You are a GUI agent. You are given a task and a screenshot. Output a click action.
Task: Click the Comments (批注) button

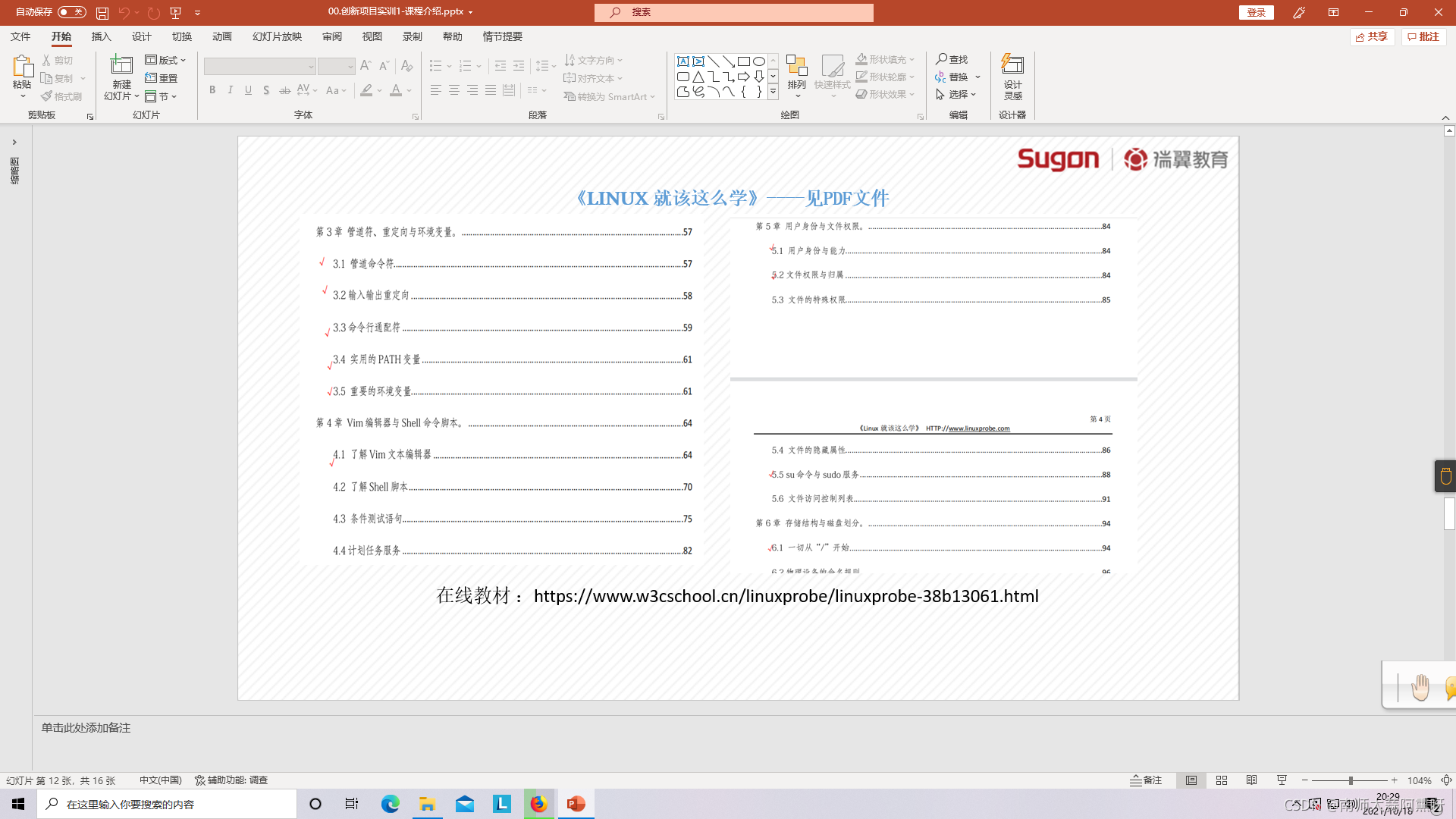tap(1423, 36)
